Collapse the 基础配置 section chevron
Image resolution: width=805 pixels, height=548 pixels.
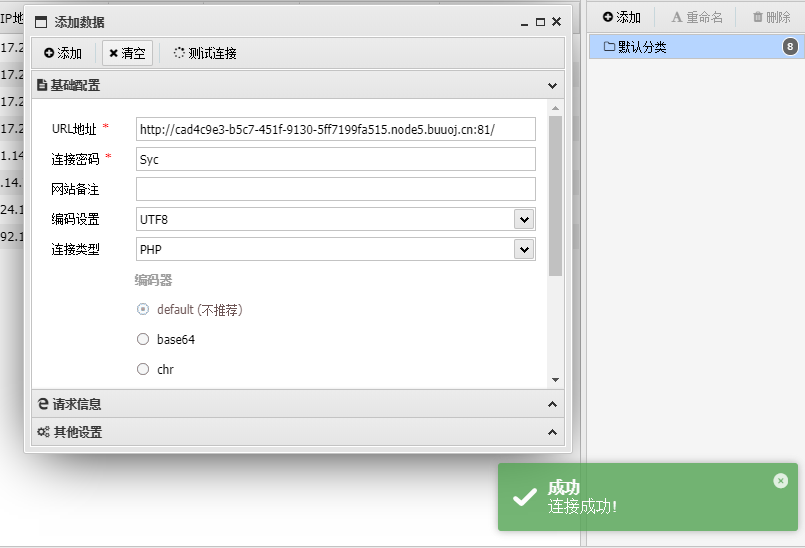[552, 85]
